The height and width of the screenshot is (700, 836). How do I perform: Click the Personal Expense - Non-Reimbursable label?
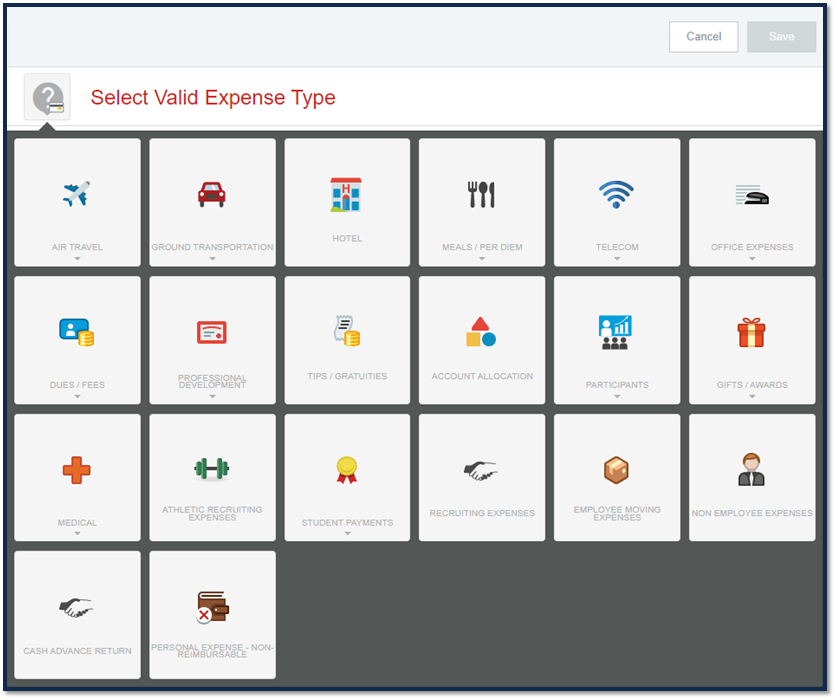212,650
